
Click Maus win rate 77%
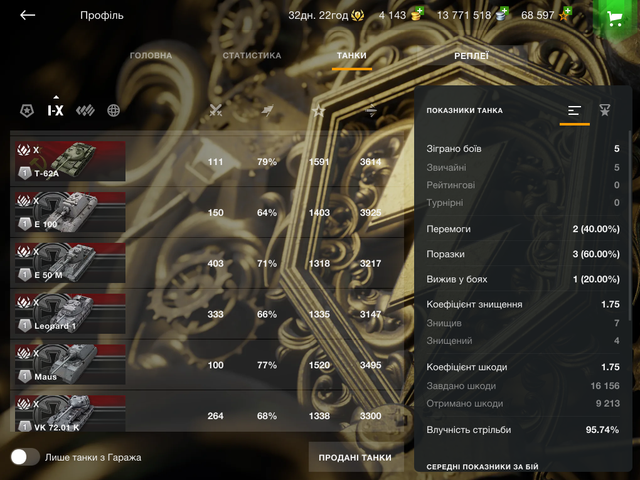267,365
